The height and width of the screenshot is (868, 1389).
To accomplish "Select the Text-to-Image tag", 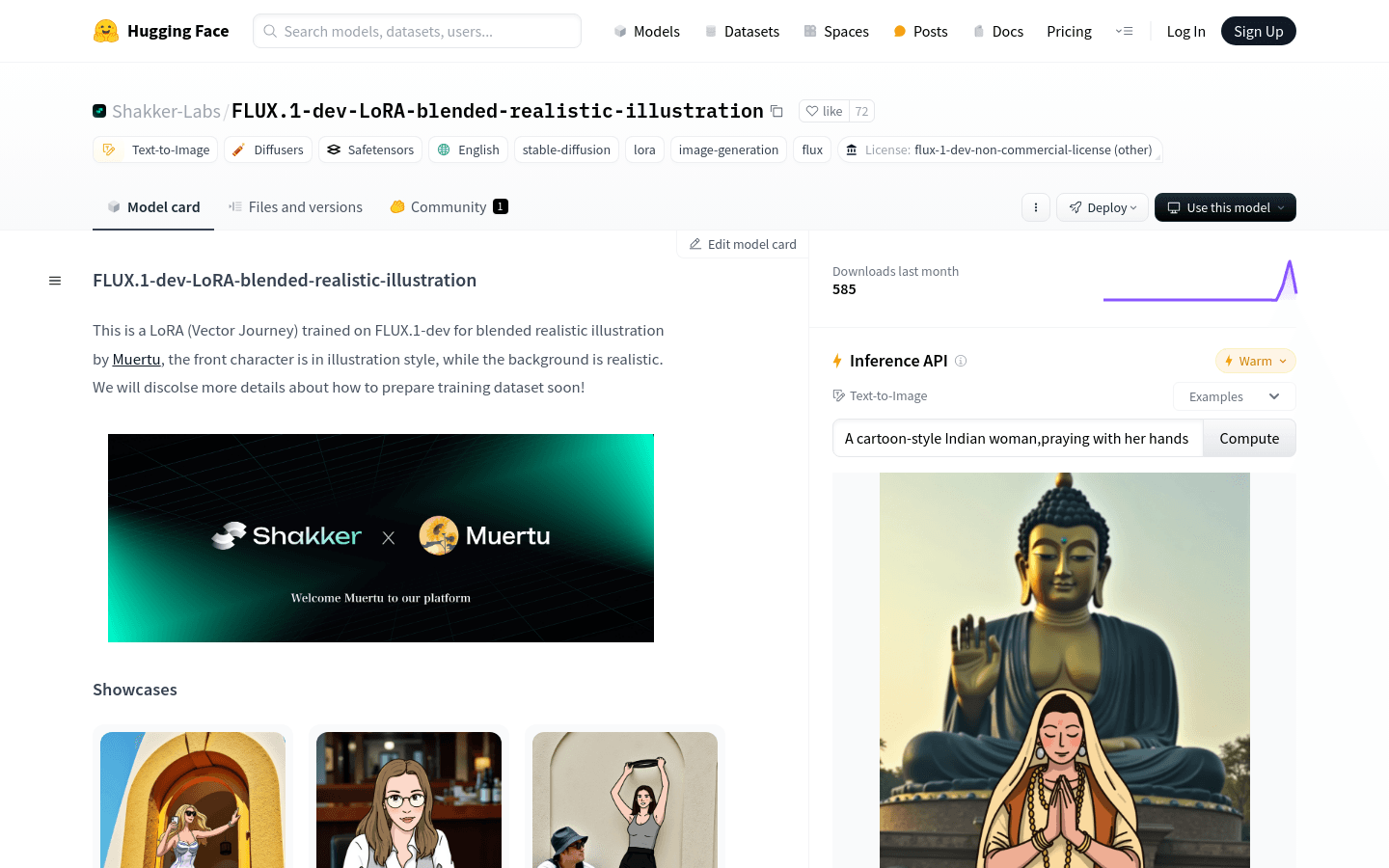I will [157, 149].
